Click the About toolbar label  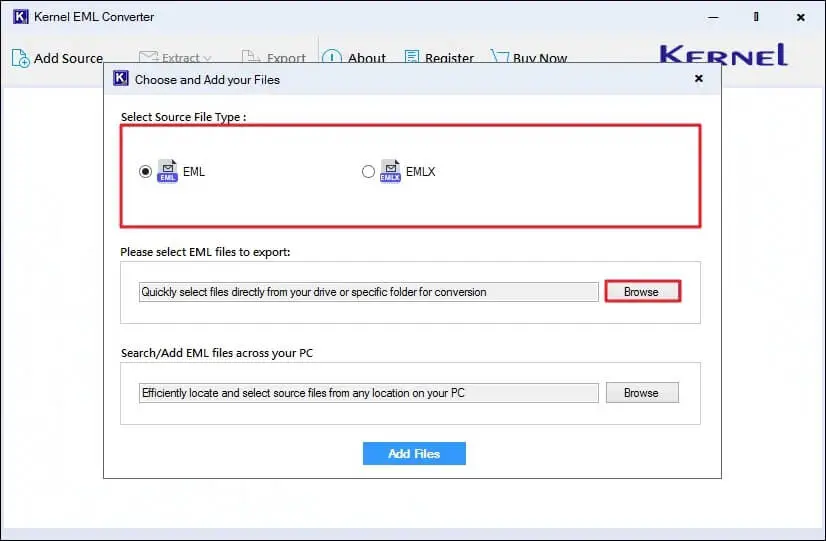367,57
